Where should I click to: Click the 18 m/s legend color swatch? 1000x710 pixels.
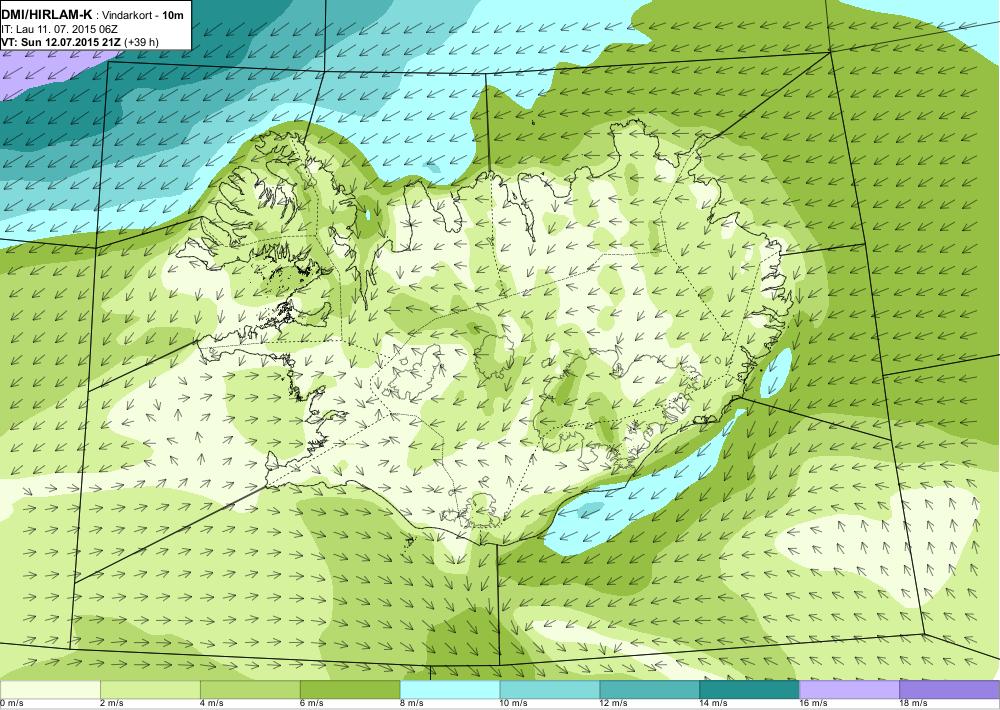[x=950, y=690]
